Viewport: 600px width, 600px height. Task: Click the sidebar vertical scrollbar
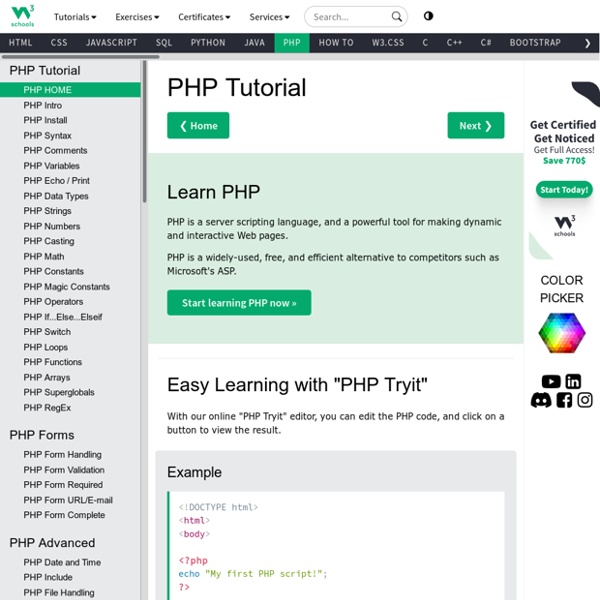(145, 132)
